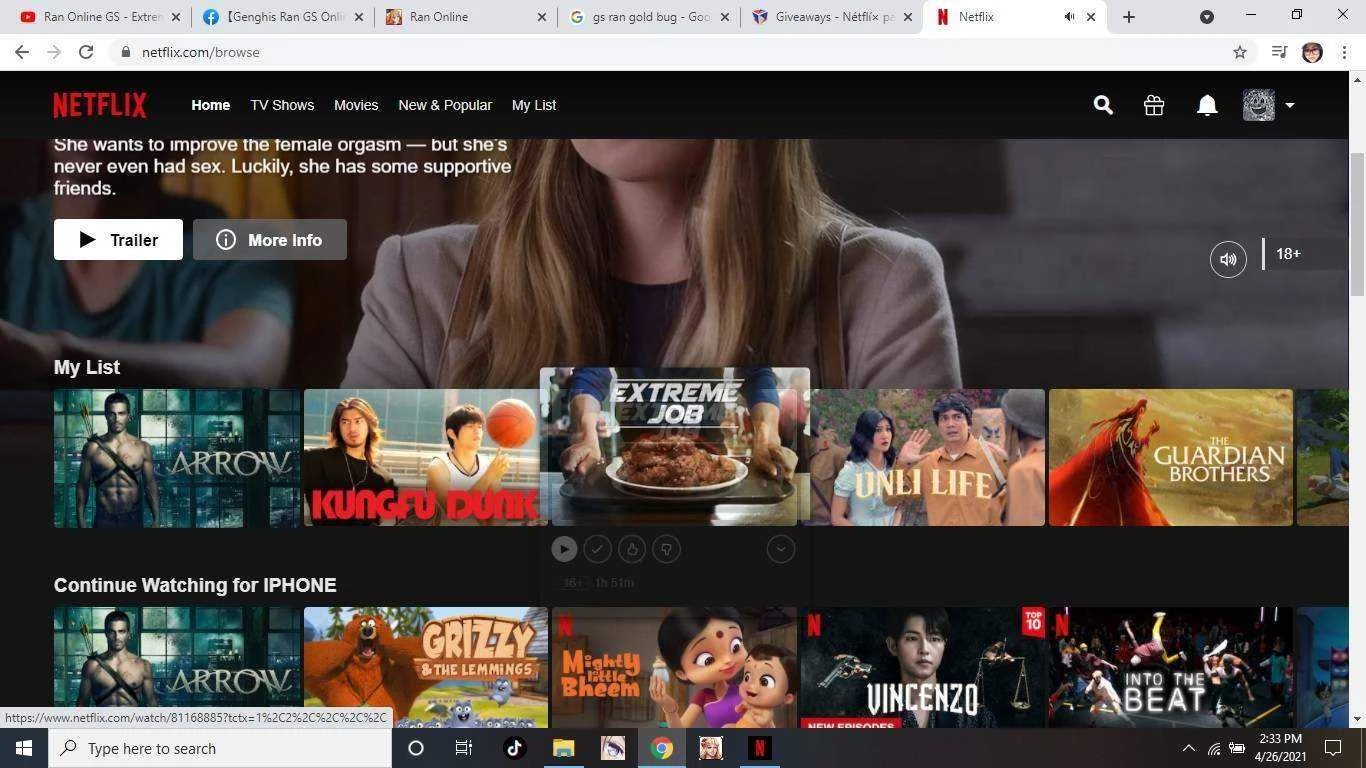This screenshot has width=1366, height=768.
Task: Open Unli Life thumbnail
Action: point(928,458)
